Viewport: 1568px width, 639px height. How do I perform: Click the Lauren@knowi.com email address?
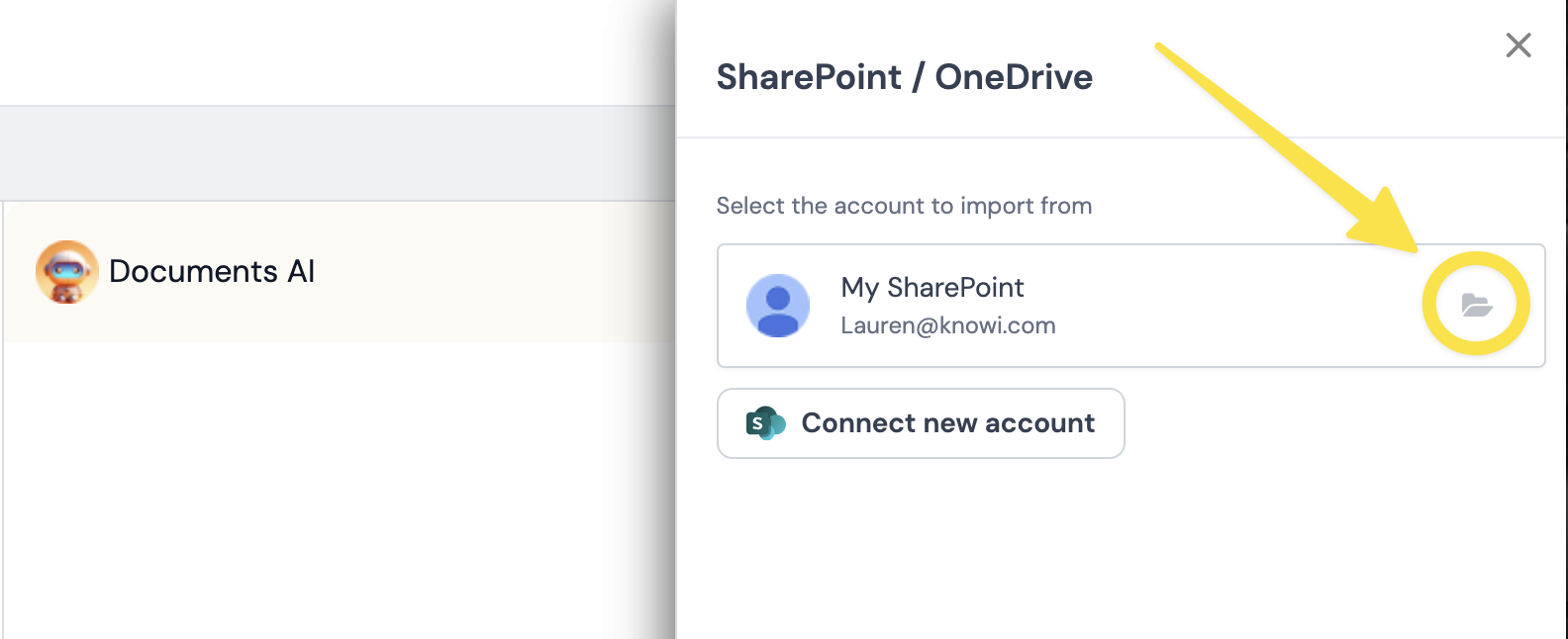[947, 326]
